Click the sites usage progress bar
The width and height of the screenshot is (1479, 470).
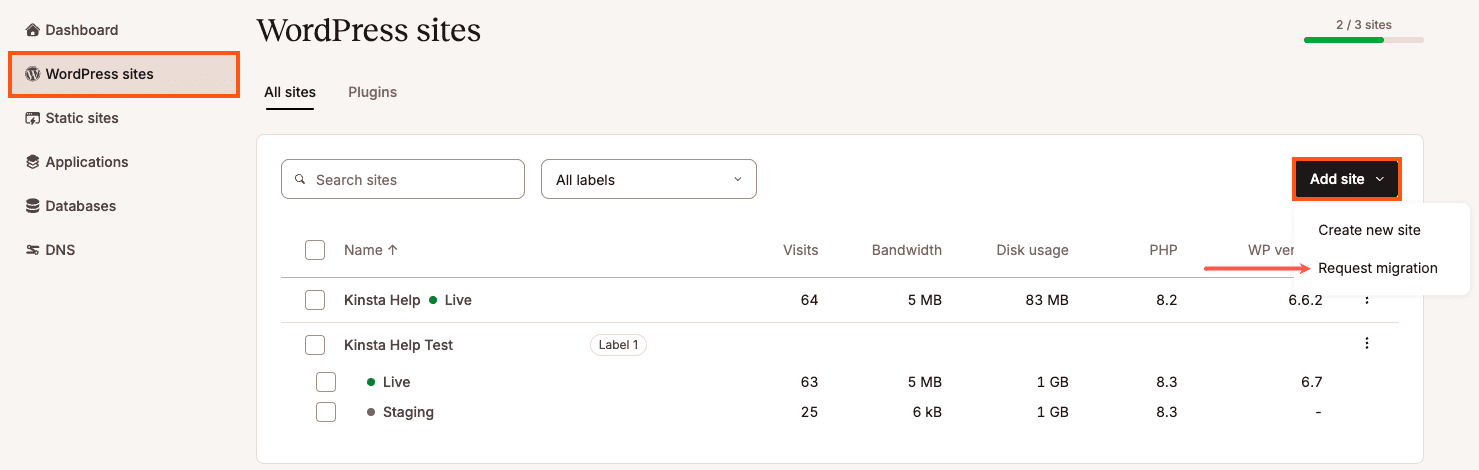pyautogui.click(x=1363, y=41)
